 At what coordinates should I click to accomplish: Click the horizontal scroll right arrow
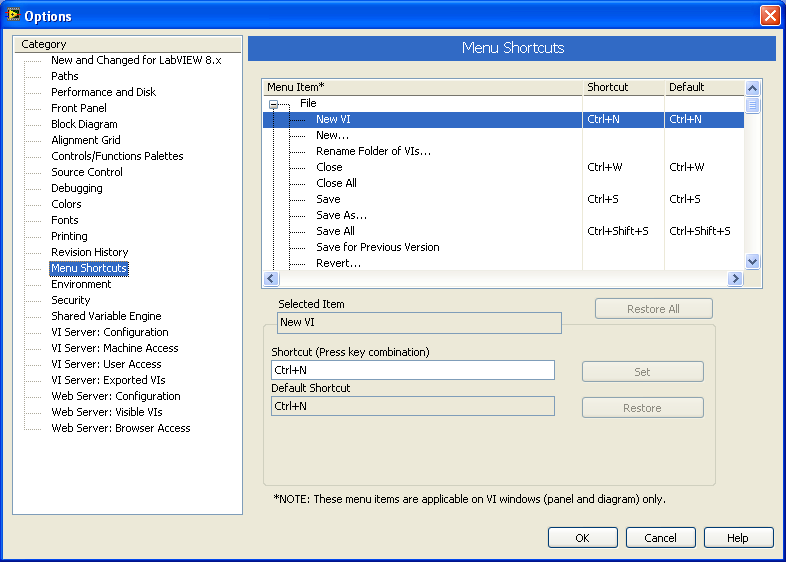point(736,279)
